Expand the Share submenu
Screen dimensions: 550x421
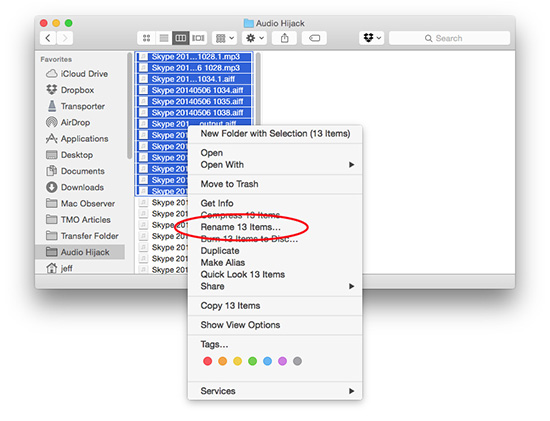275,286
